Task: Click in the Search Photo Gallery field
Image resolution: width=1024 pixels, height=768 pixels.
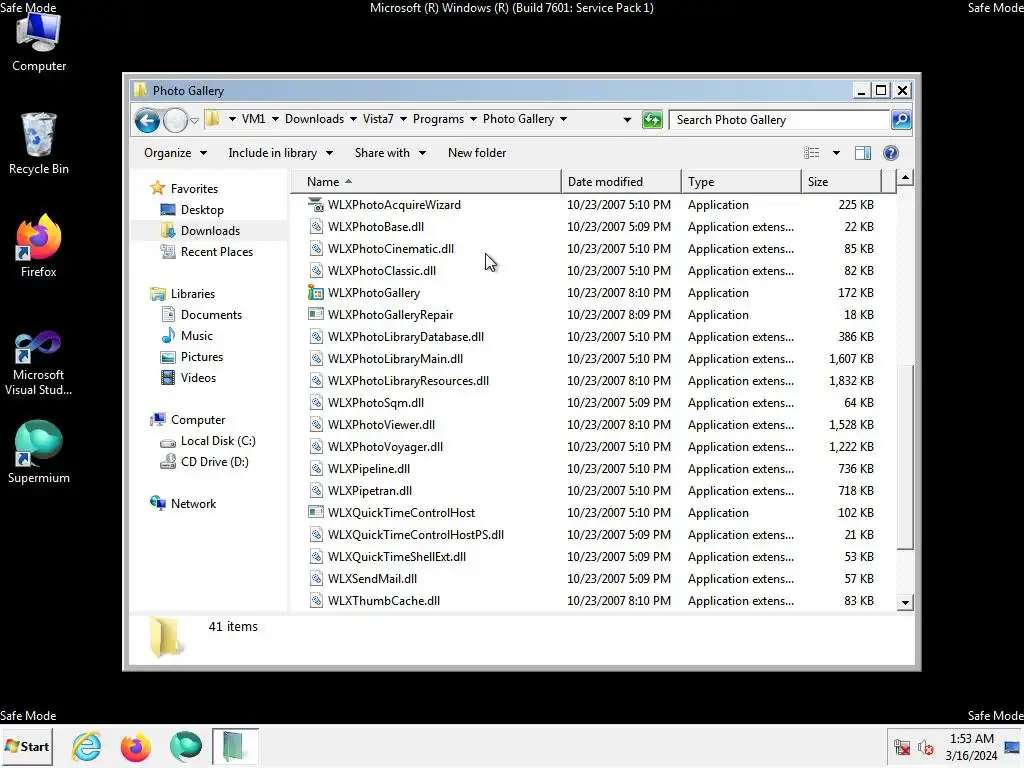Action: tap(780, 120)
